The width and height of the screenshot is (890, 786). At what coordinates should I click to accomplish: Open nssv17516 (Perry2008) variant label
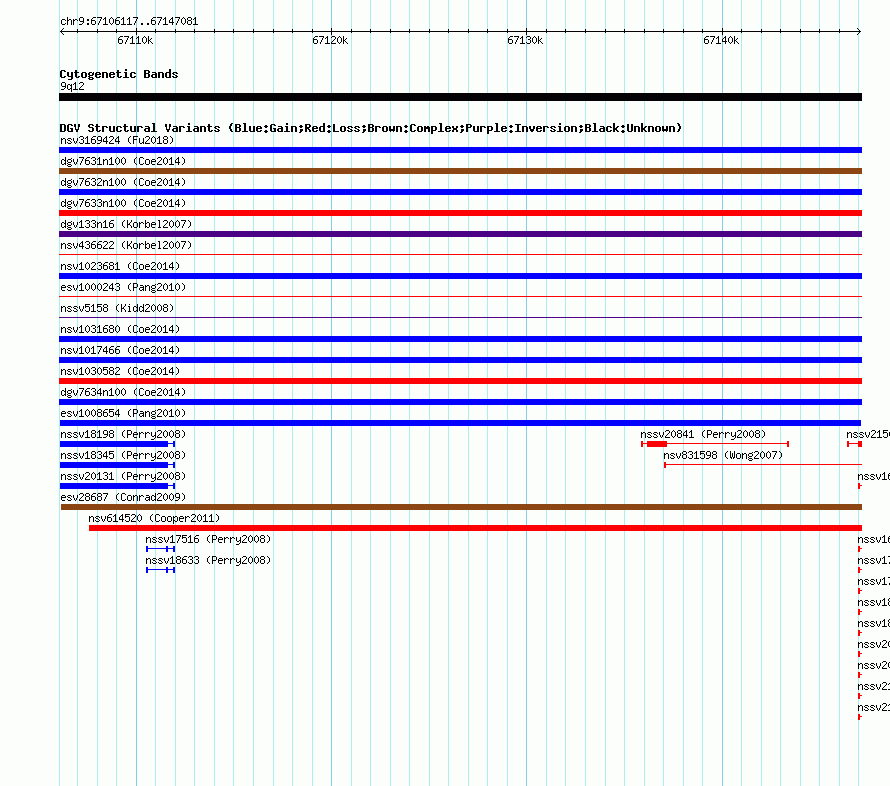pyautogui.click(x=208, y=539)
